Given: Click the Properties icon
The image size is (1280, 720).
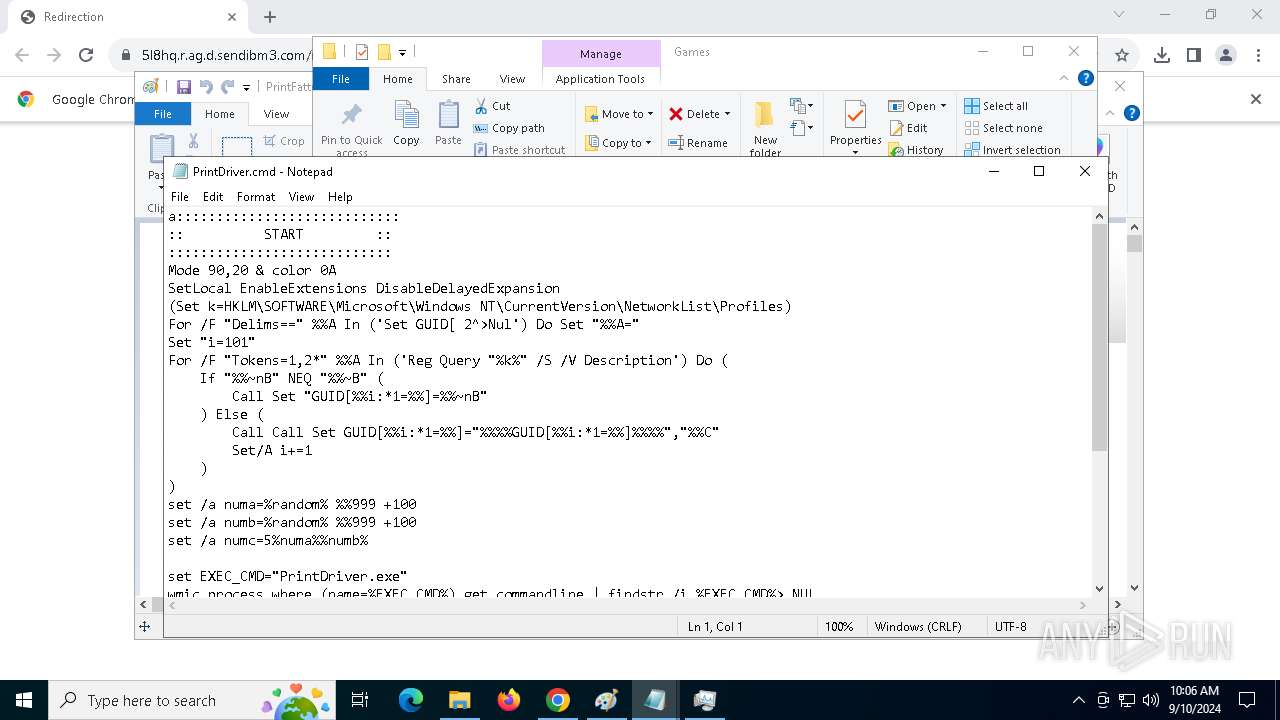Looking at the screenshot, I should 855,116.
